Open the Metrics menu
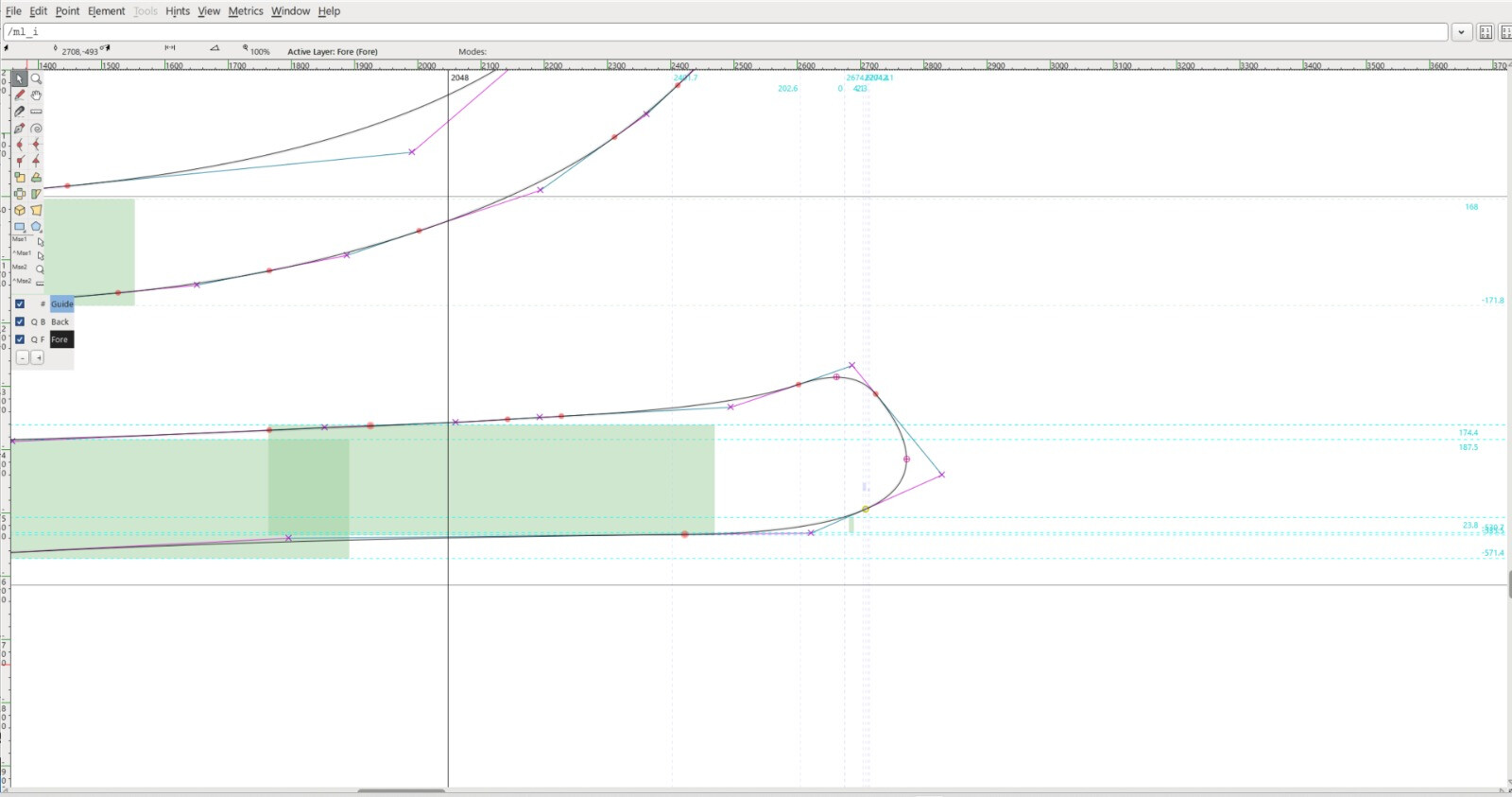 pyautogui.click(x=245, y=11)
